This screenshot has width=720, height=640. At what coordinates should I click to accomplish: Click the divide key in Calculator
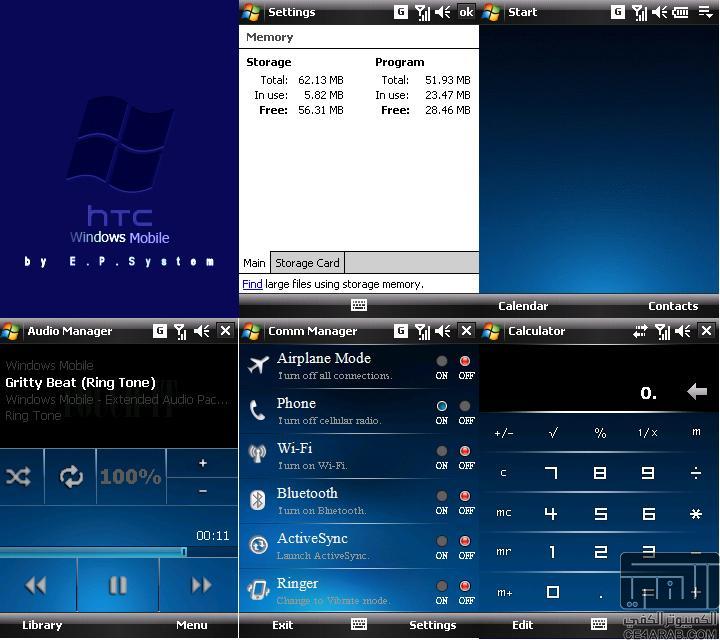pyautogui.click(x=696, y=472)
